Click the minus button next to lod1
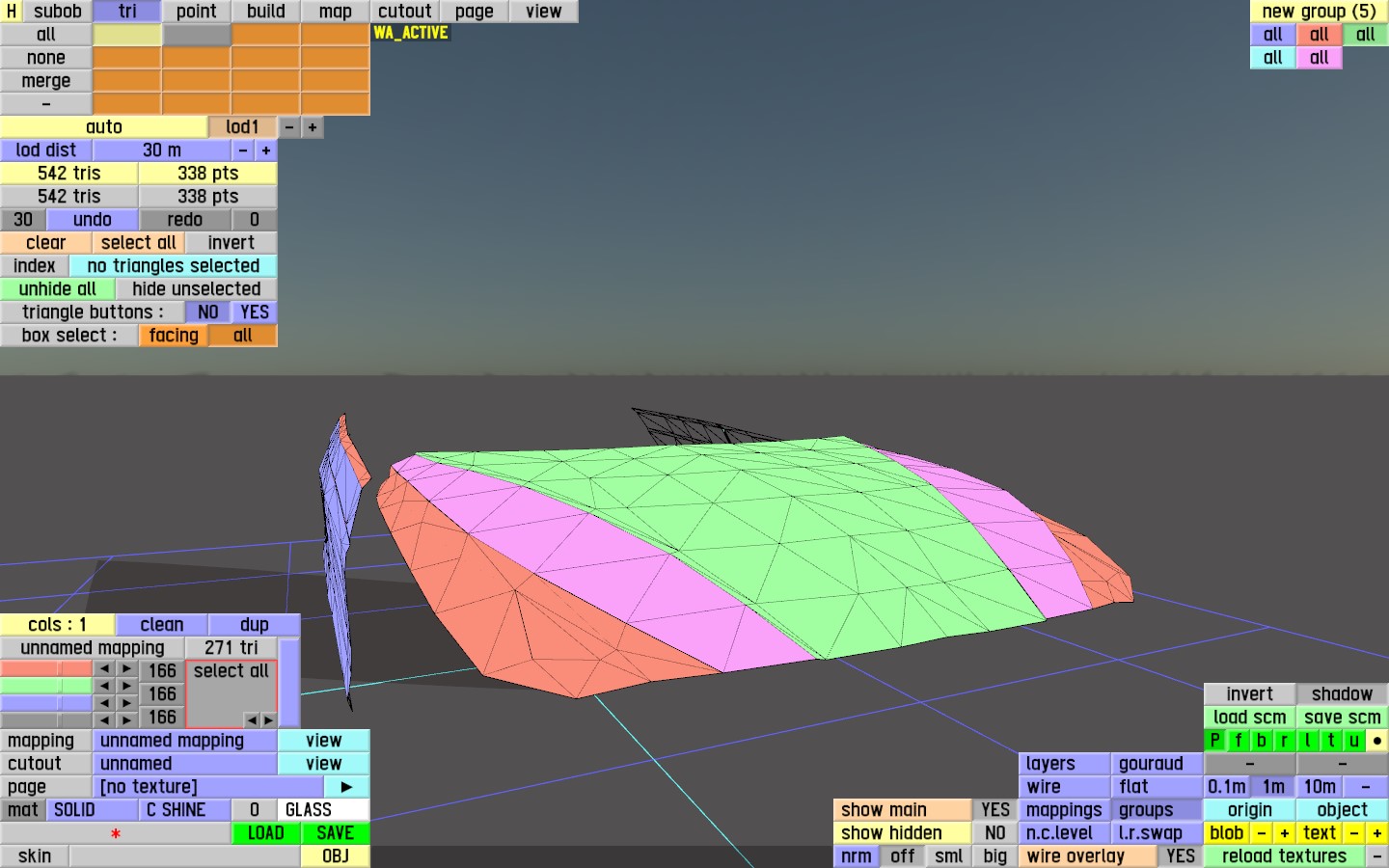The width and height of the screenshot is (1389, 868). [x=289, y=127]
